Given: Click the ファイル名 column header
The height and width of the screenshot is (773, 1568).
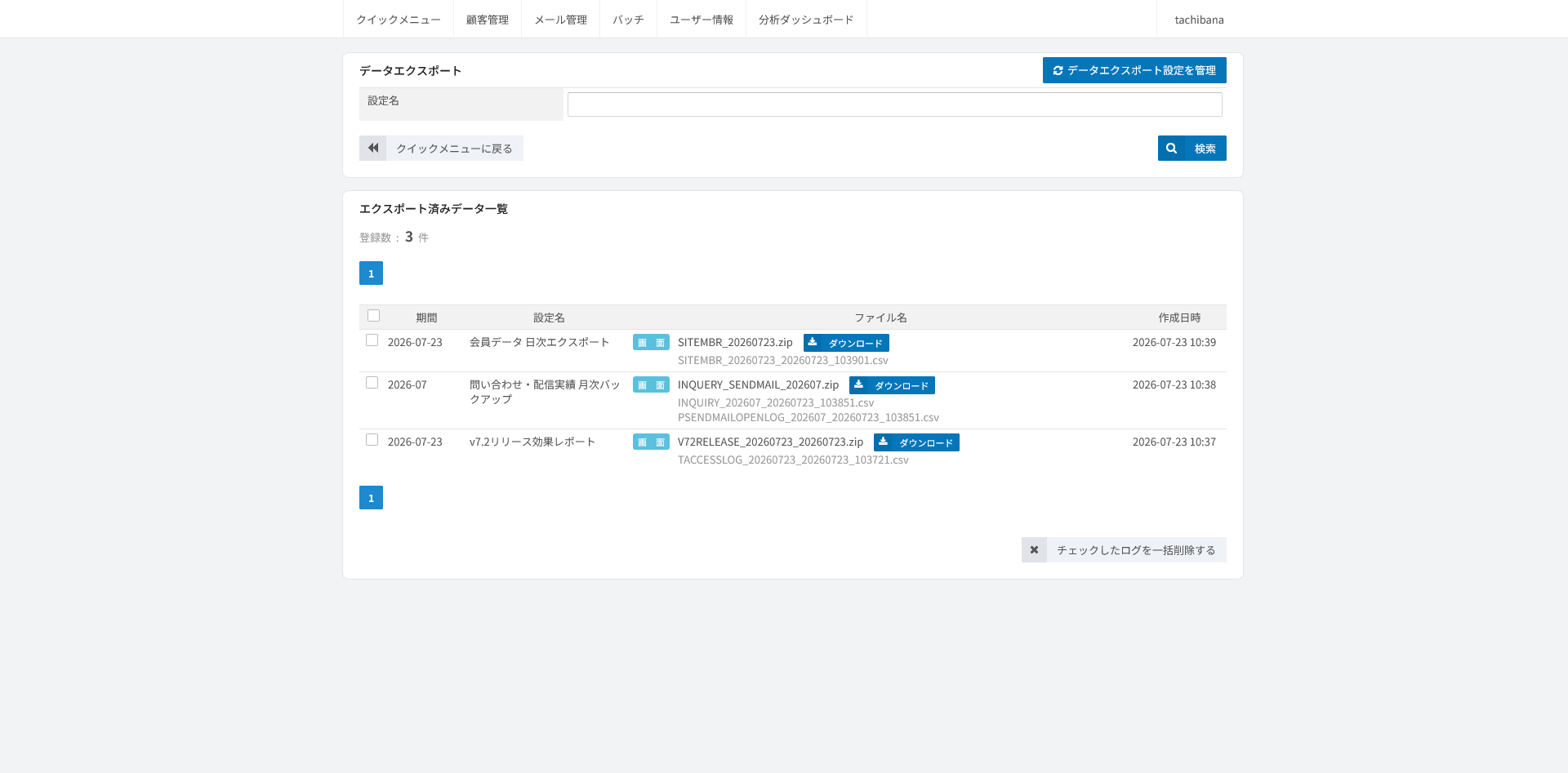Looking at the screenshot, I should (880, 318).
